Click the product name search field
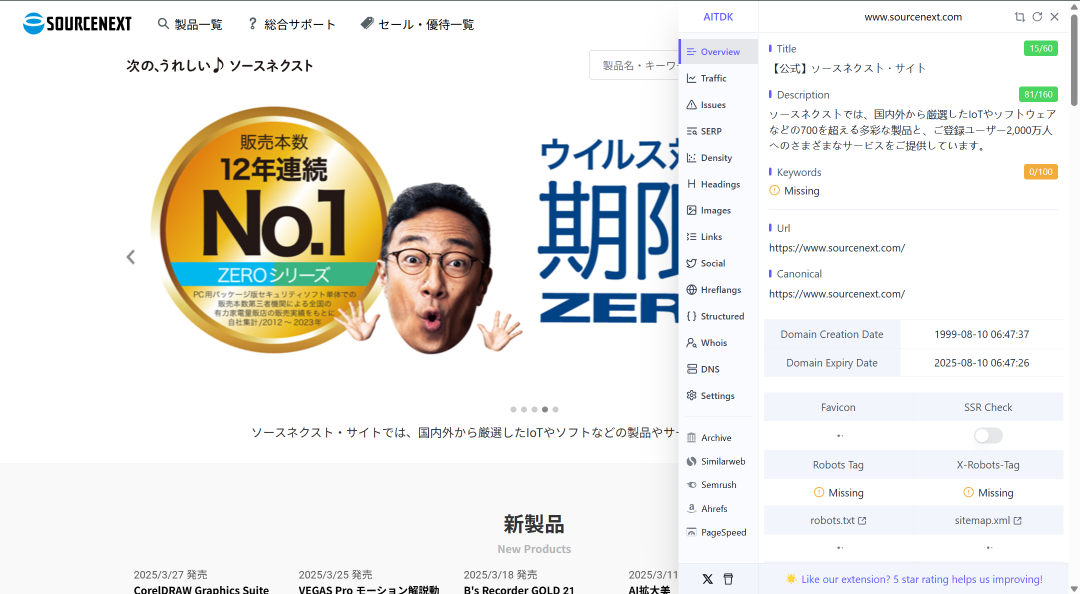 pos(634,65)
